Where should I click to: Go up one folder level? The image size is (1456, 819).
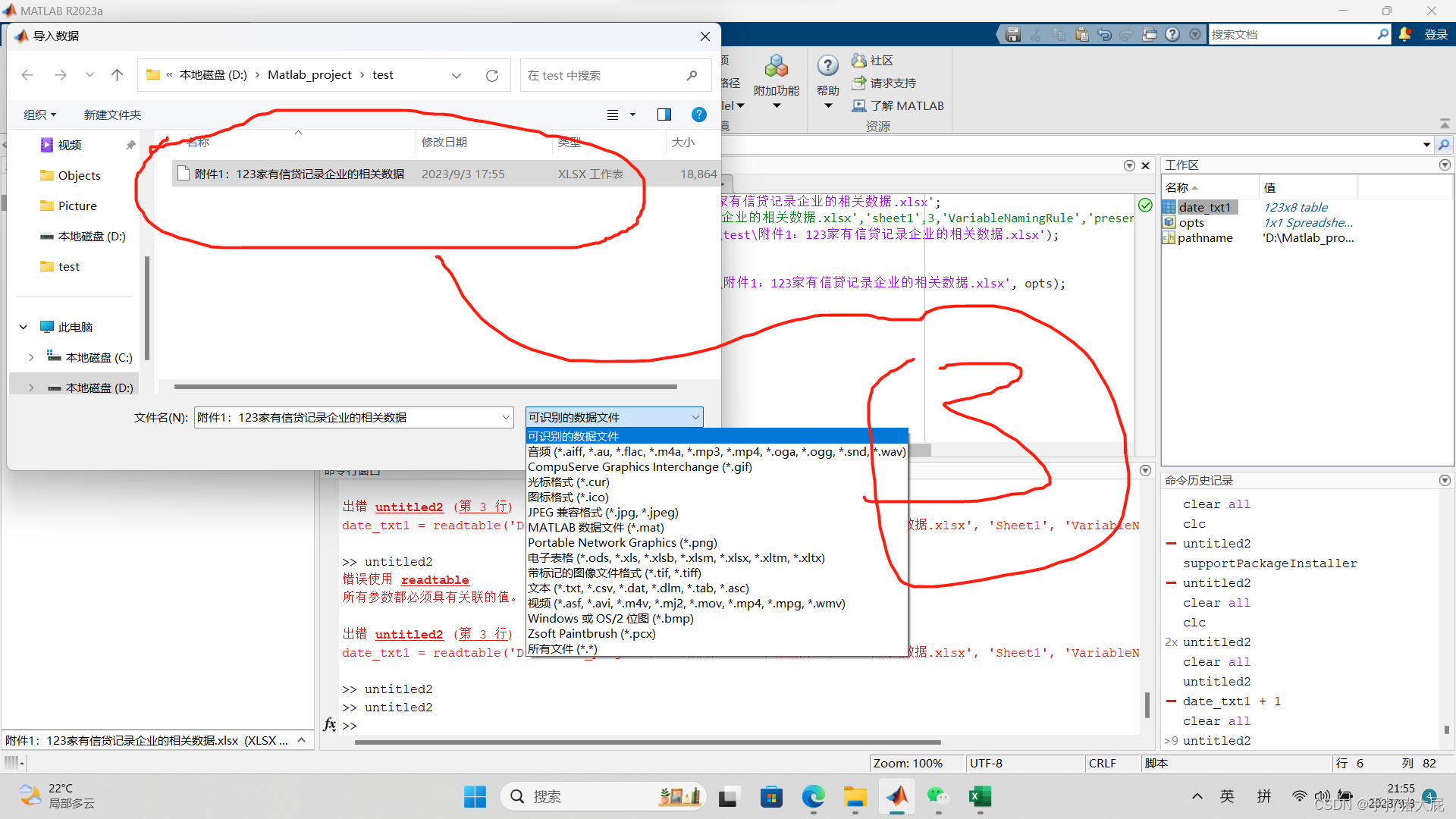tap(117, 75)
